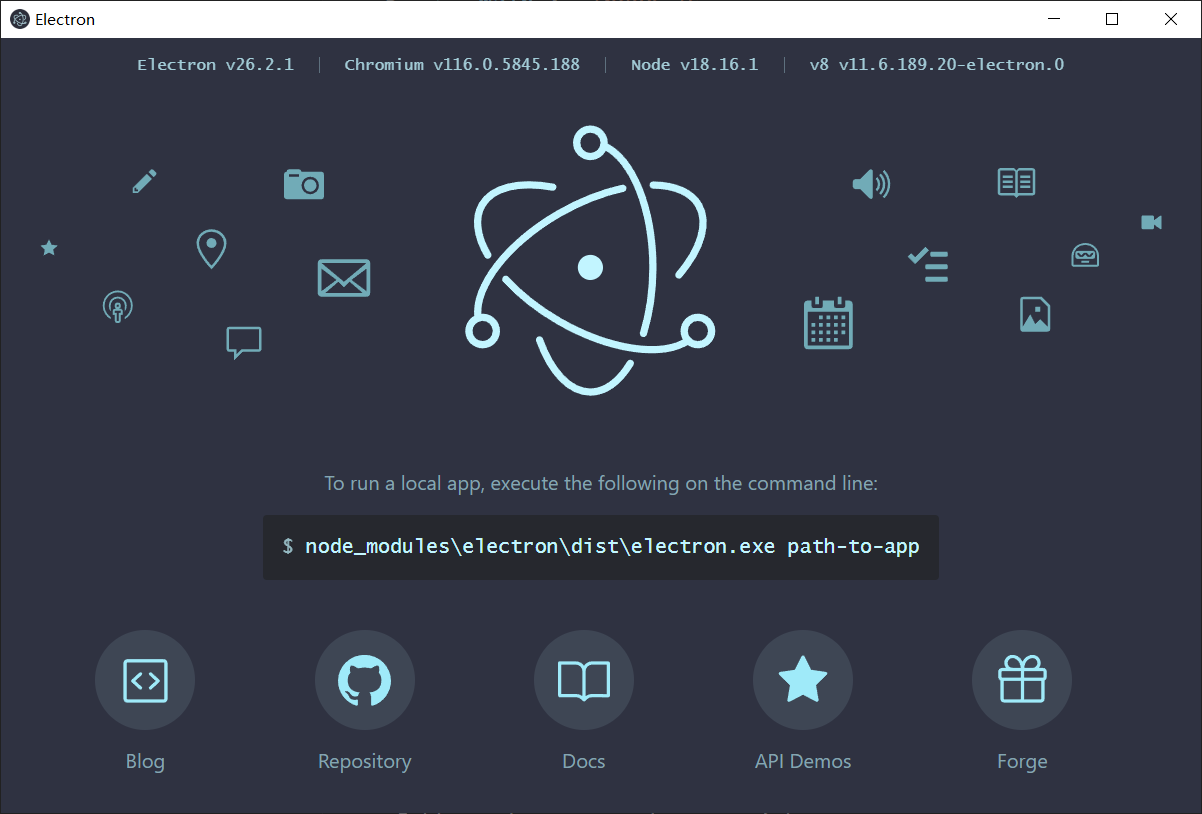Screen dimensions: 1202x814
Task: Click the podcast broadcast icon
Action: [x=118, y=306]
